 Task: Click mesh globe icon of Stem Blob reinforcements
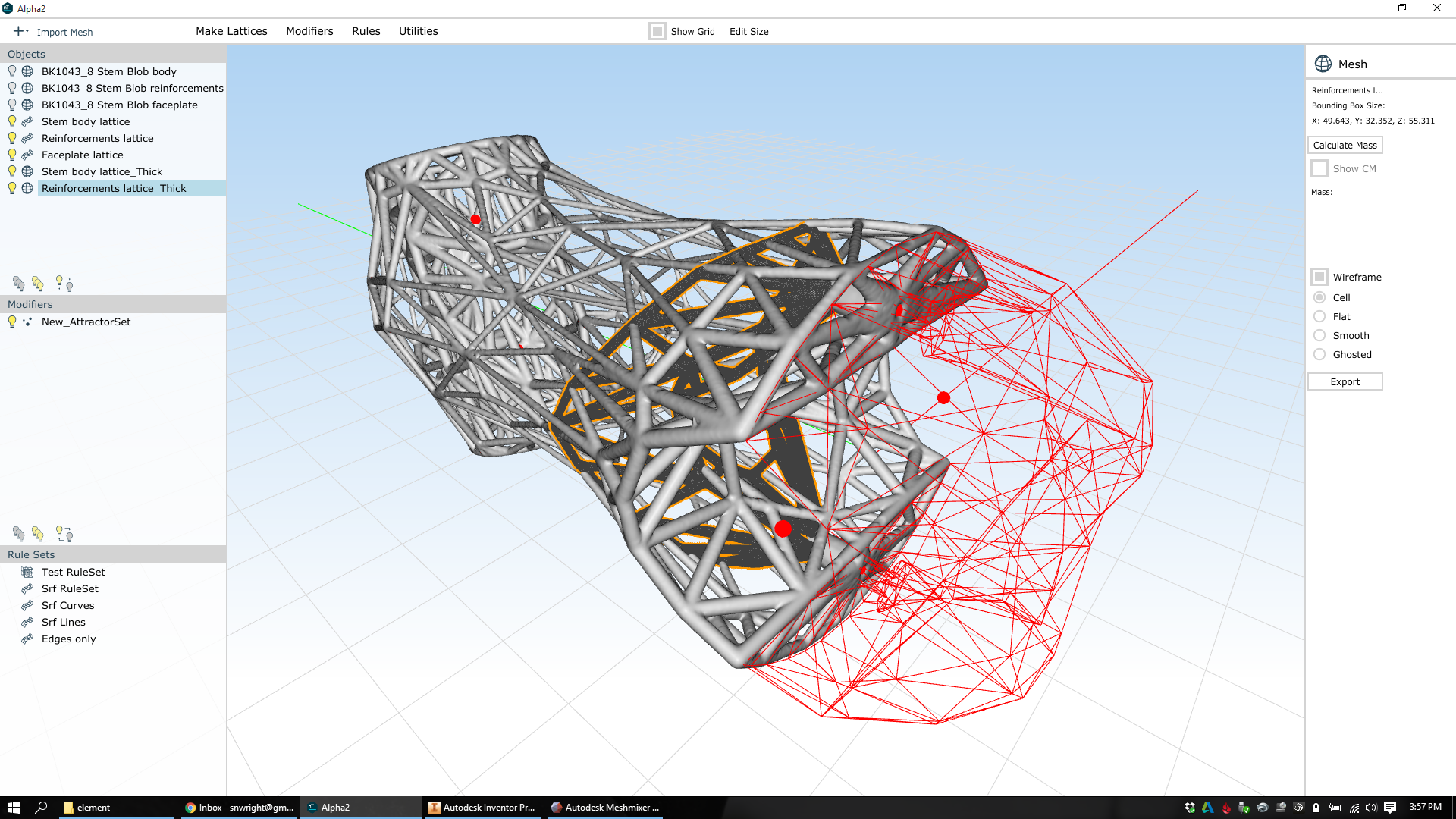pyautogui.click(x=27, y=88)
